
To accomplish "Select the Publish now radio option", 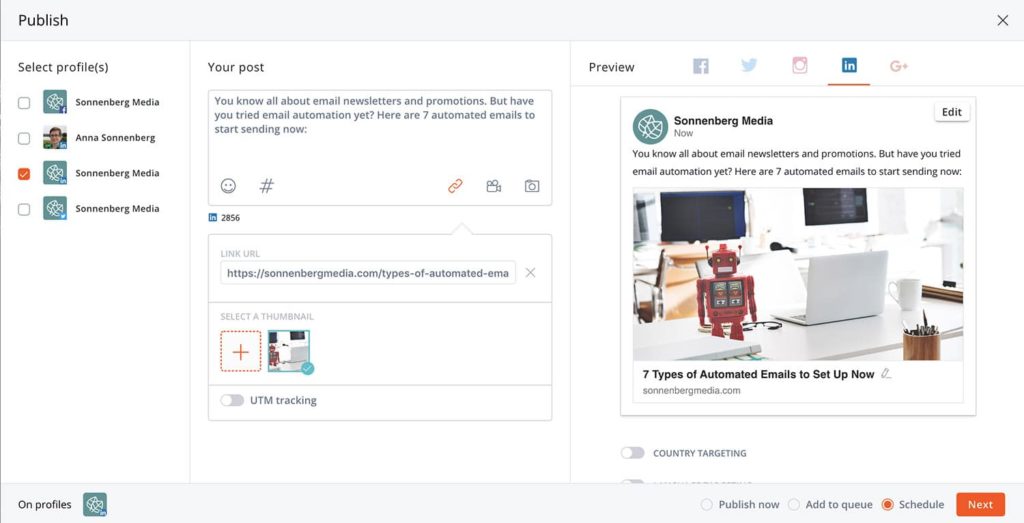I will point(708,505).
